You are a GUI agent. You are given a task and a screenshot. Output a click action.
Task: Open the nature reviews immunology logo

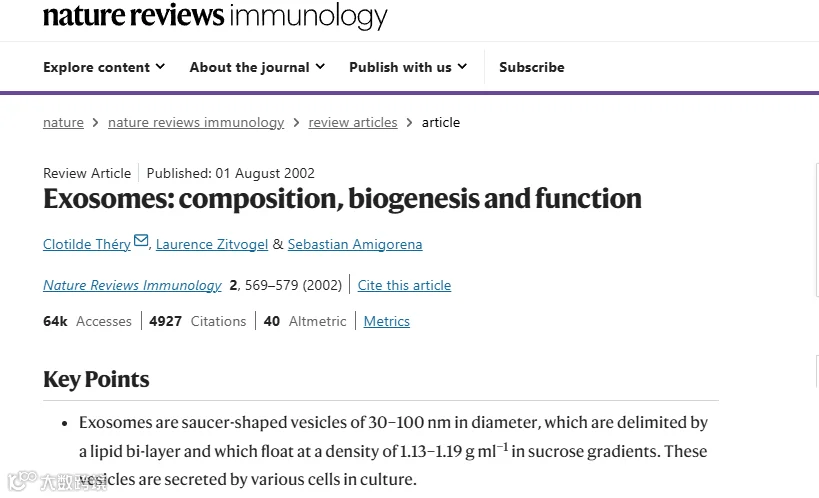215,16
